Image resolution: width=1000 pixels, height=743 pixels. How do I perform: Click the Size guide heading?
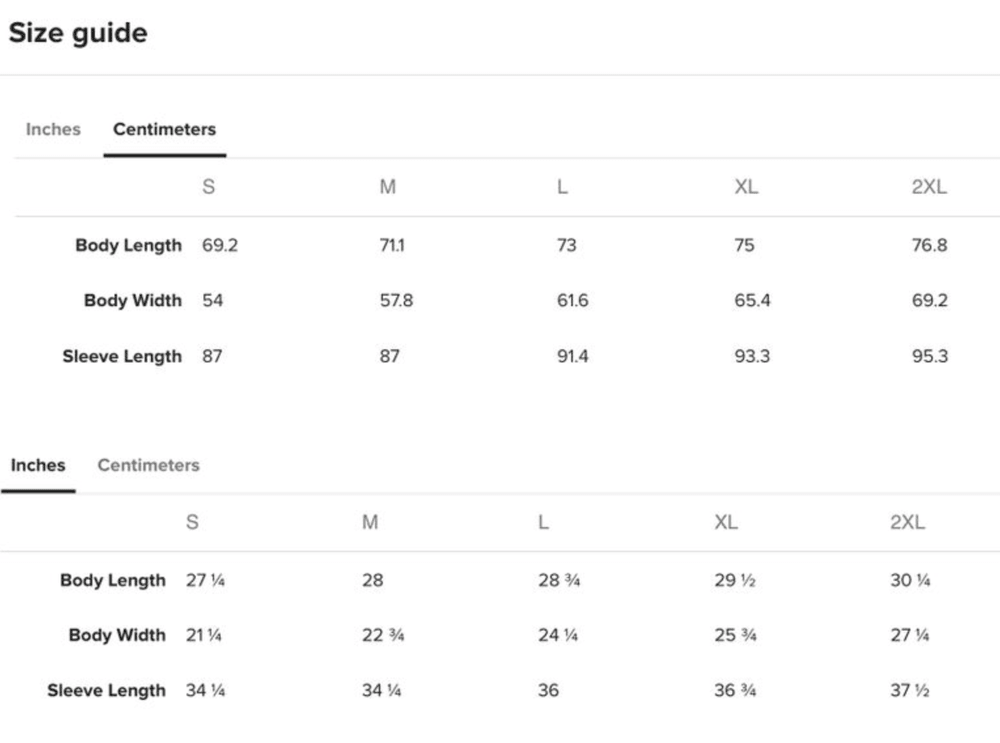point(78,33)
